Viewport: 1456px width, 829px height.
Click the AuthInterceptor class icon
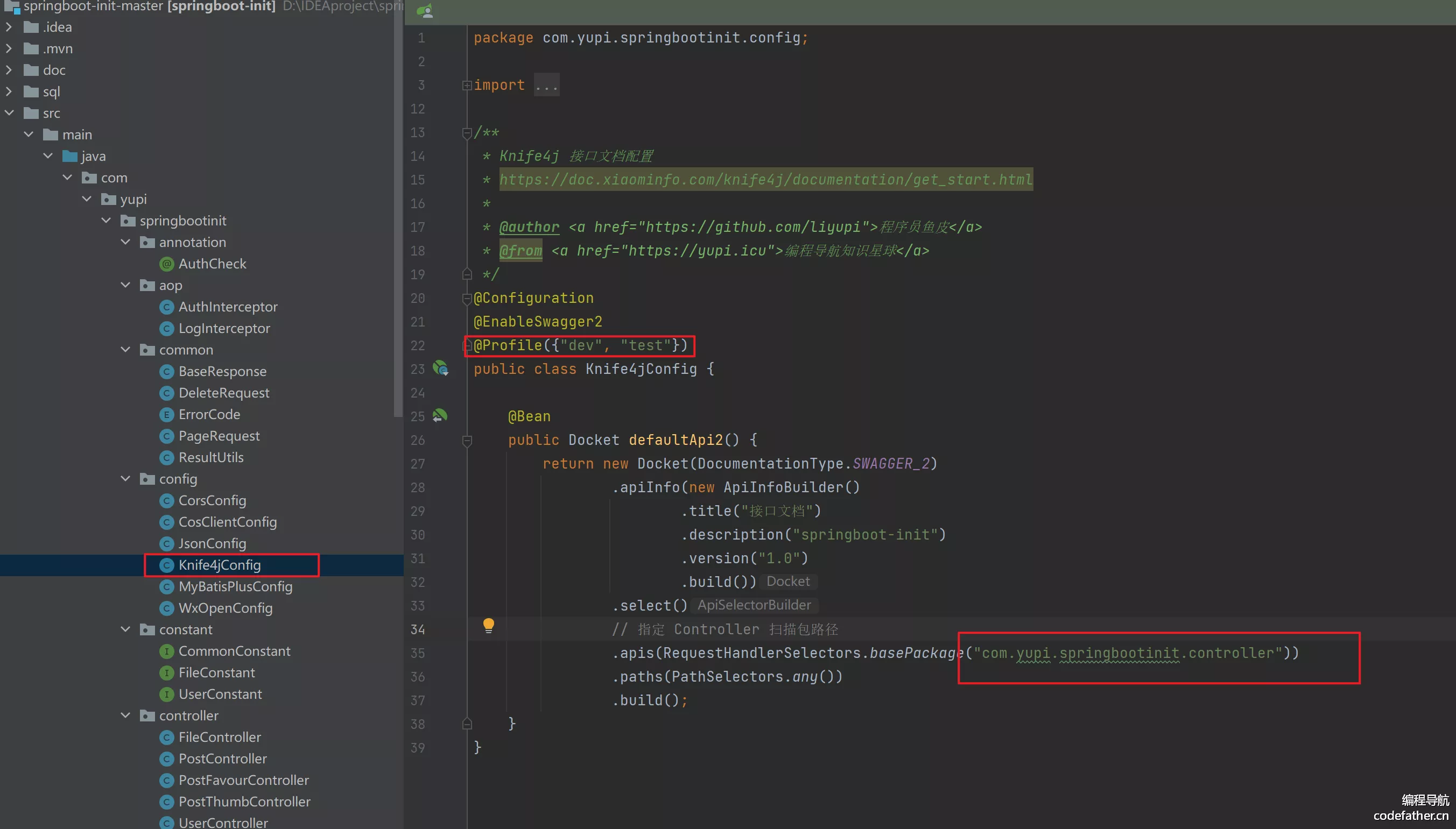[166, 307]
